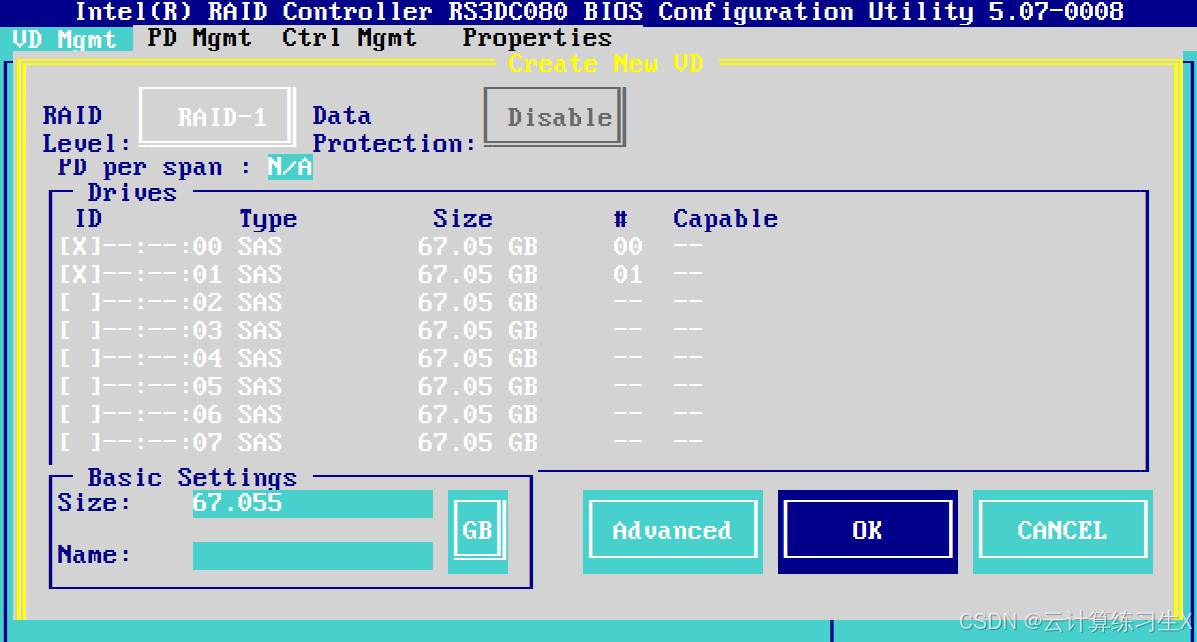Open the Data Protection Disable selector

[x=556, y=117]
